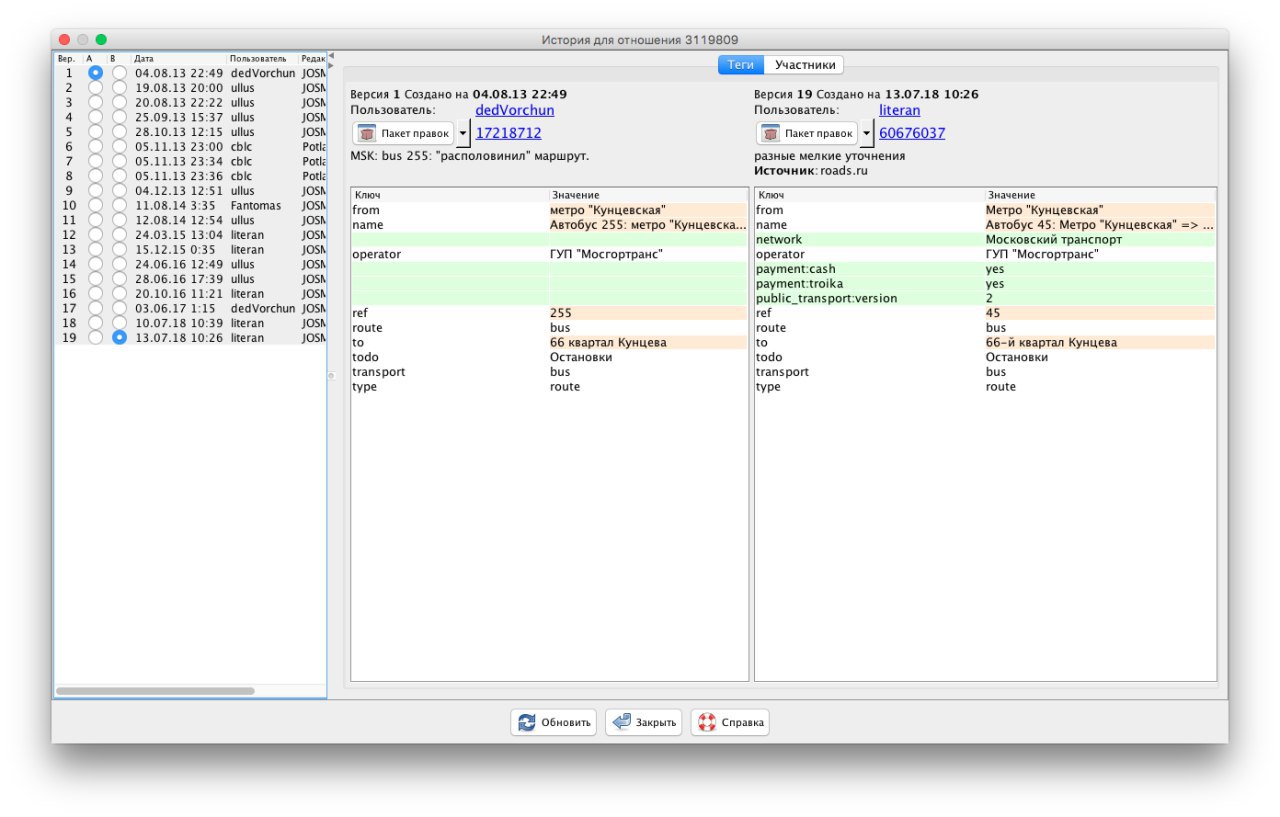The width and height of the screenshot is (1280, 817).
Task: Click the Обновить button
Action: pyautogui.click(x=554, y=722)
